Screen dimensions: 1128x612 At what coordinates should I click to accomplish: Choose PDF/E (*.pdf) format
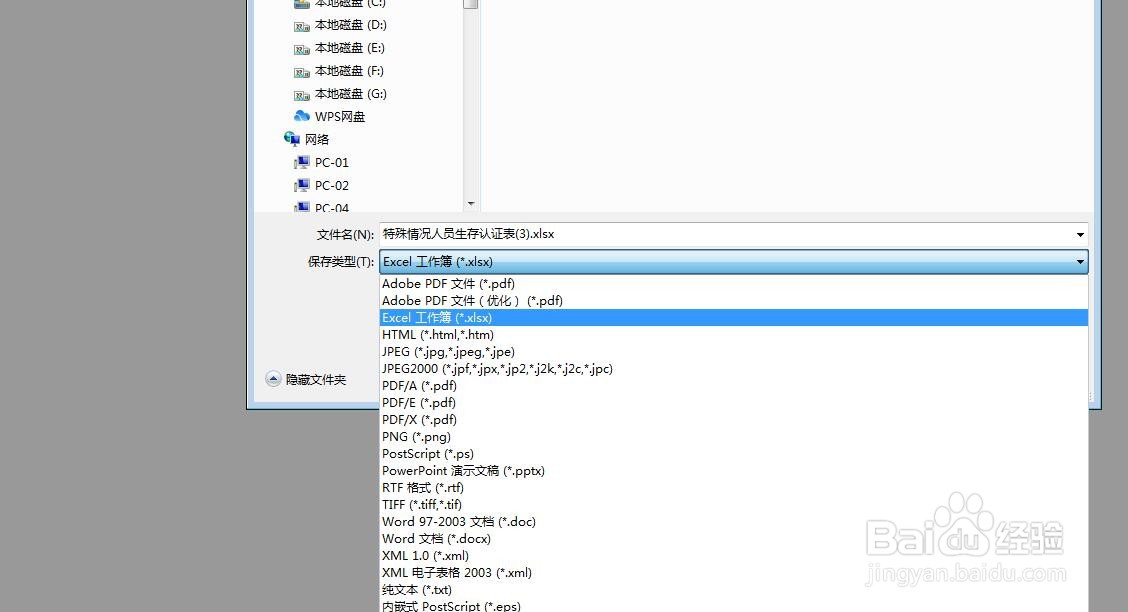click(734, 403)
